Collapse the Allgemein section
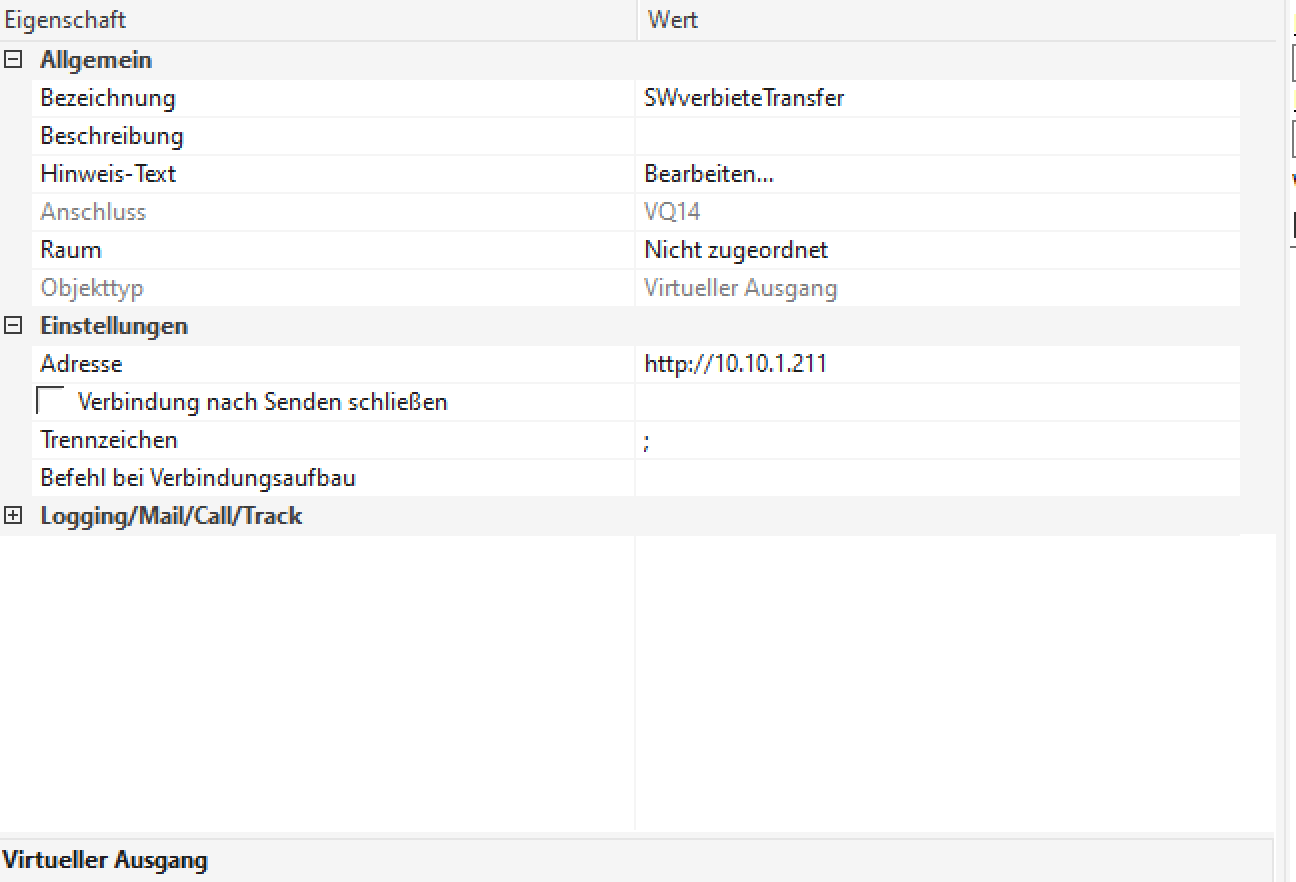 click(13, 60)
